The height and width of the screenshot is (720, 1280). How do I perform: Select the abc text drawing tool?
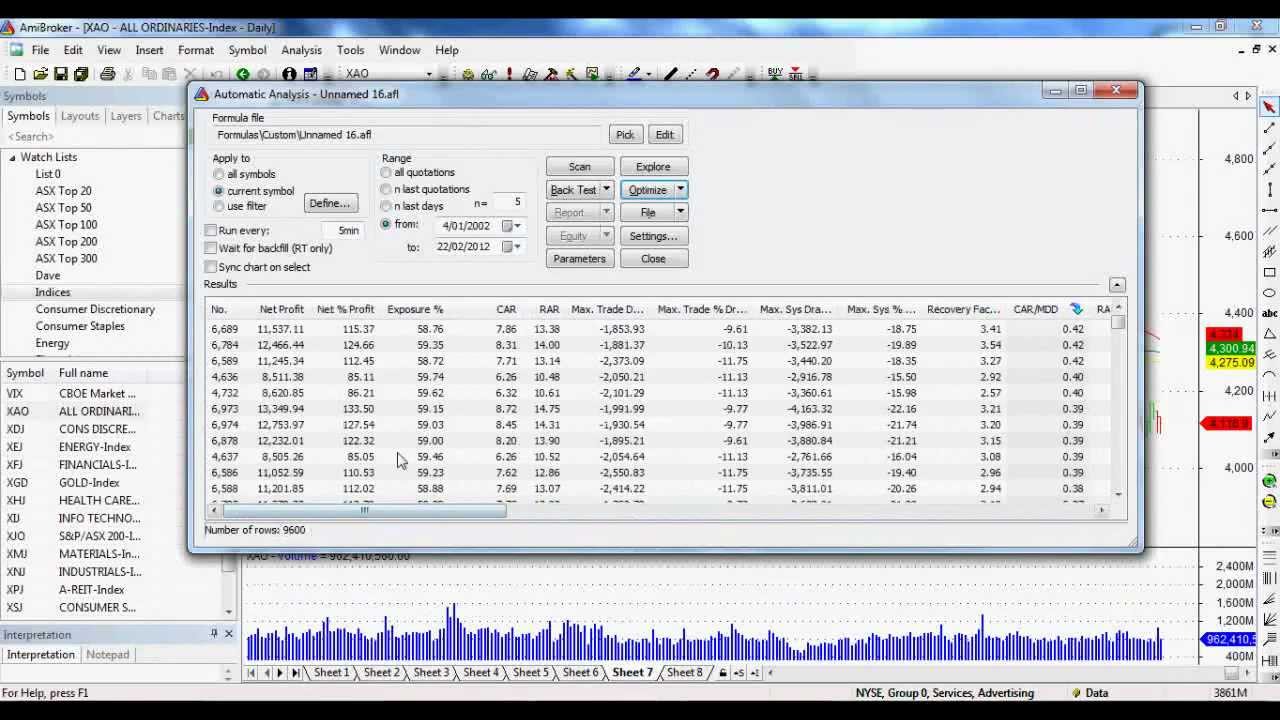point(1269,313)
